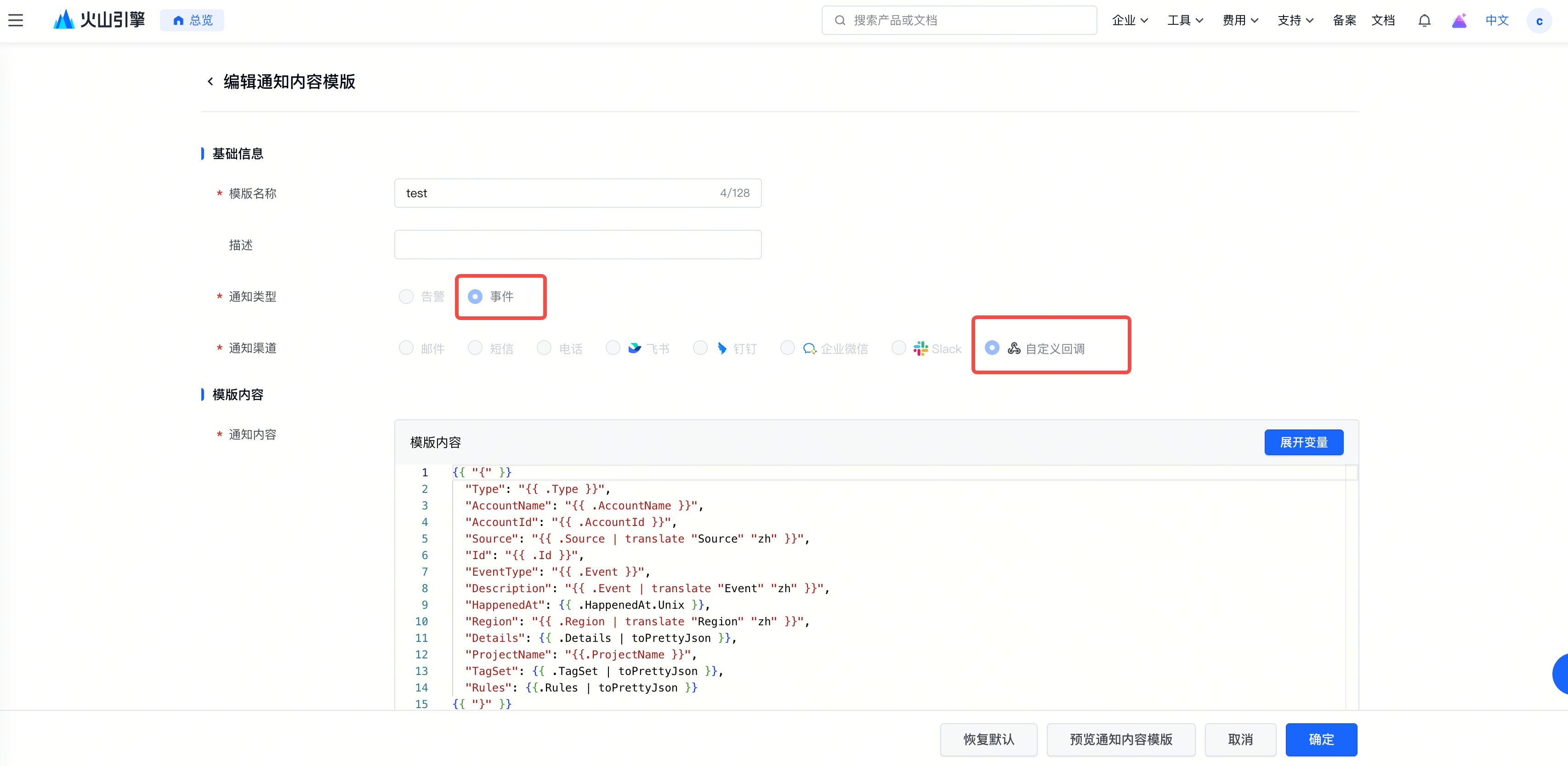Expand the 企业 dropdown menu
Viewport: 1568px width, 766px height.
coord(1130,21)
